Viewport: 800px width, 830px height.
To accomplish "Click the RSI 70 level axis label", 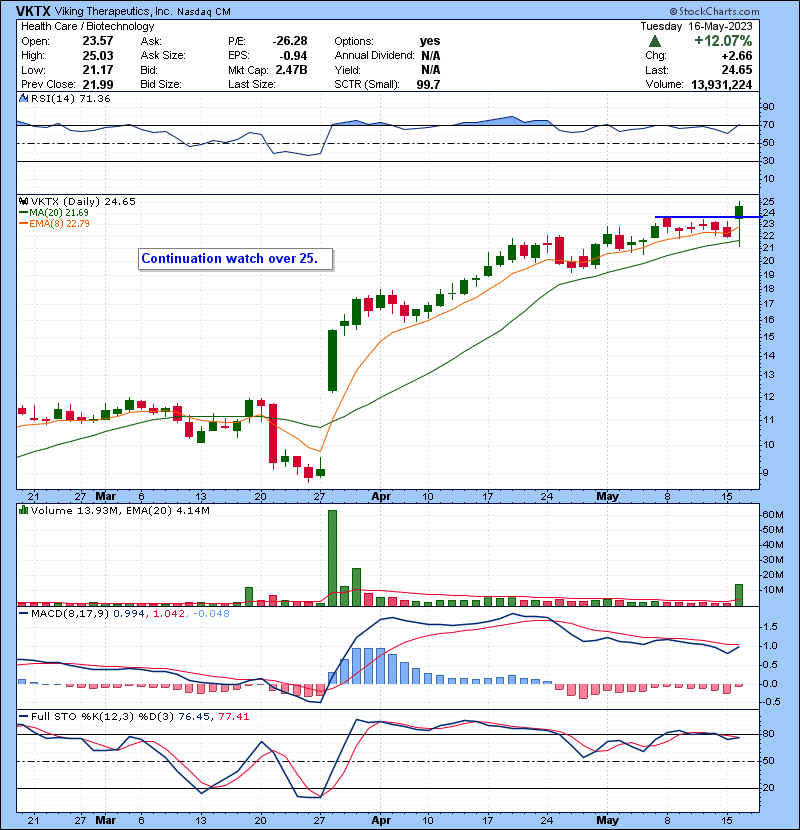I will (768, 125).
